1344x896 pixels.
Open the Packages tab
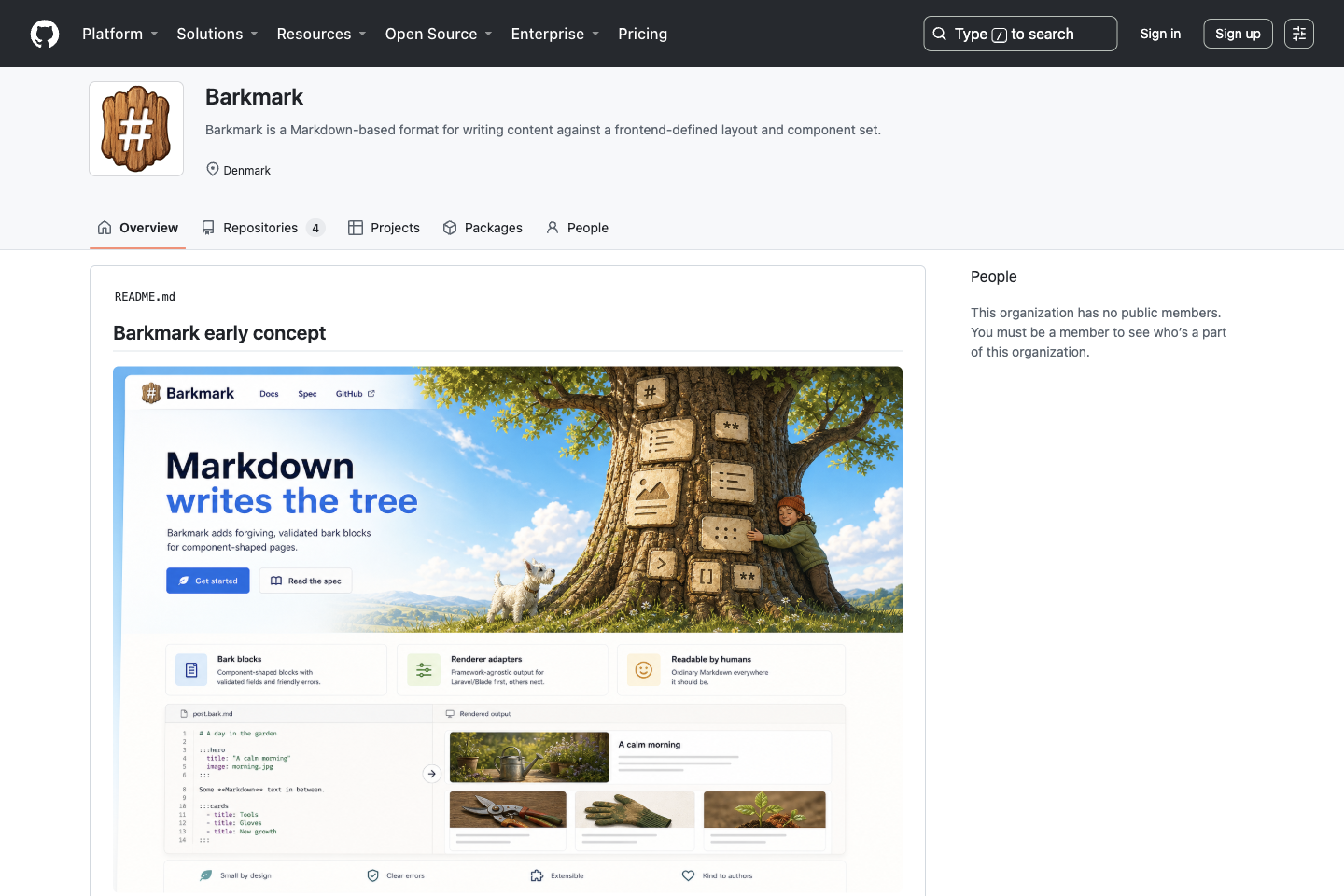tap(483, 228)
